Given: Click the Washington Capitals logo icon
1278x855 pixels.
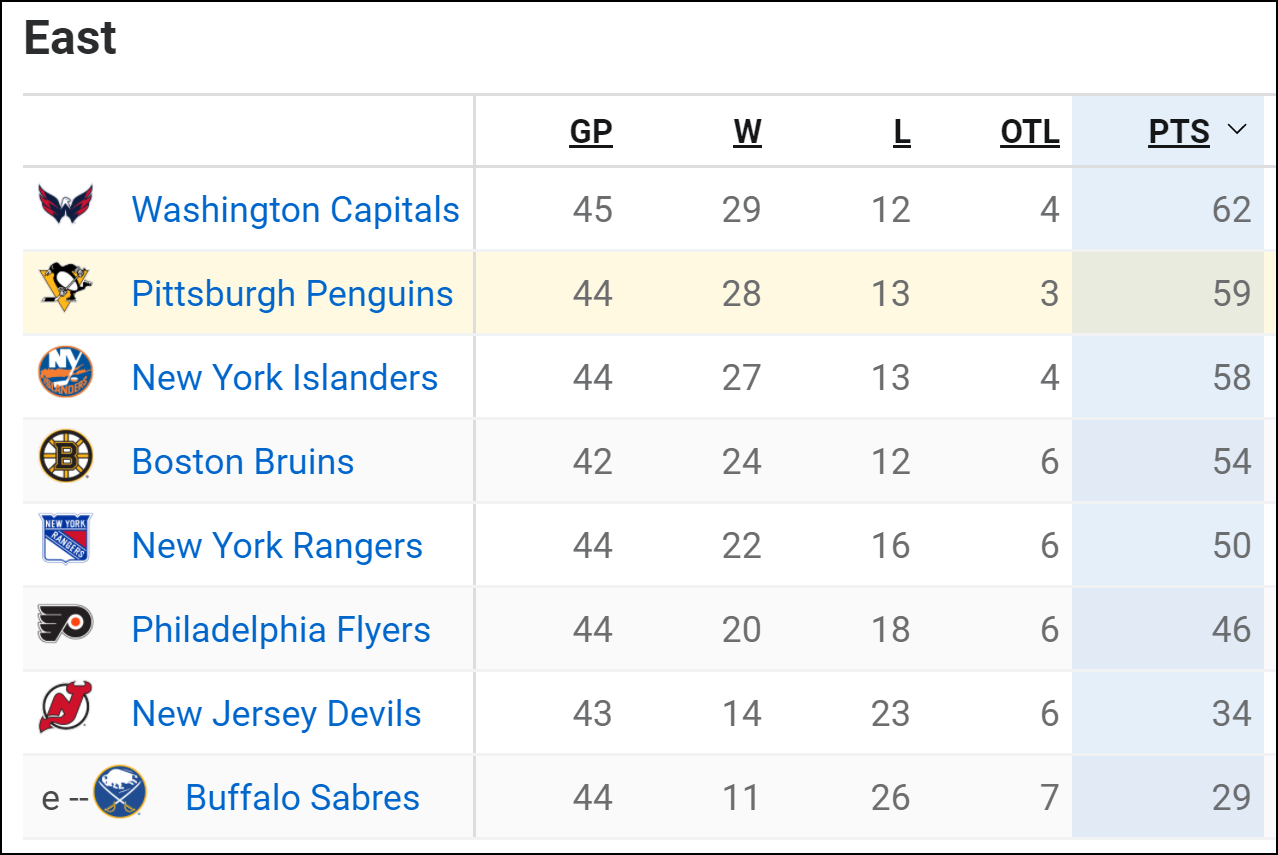Looking at the screenshot, I should tap(66, 205).
